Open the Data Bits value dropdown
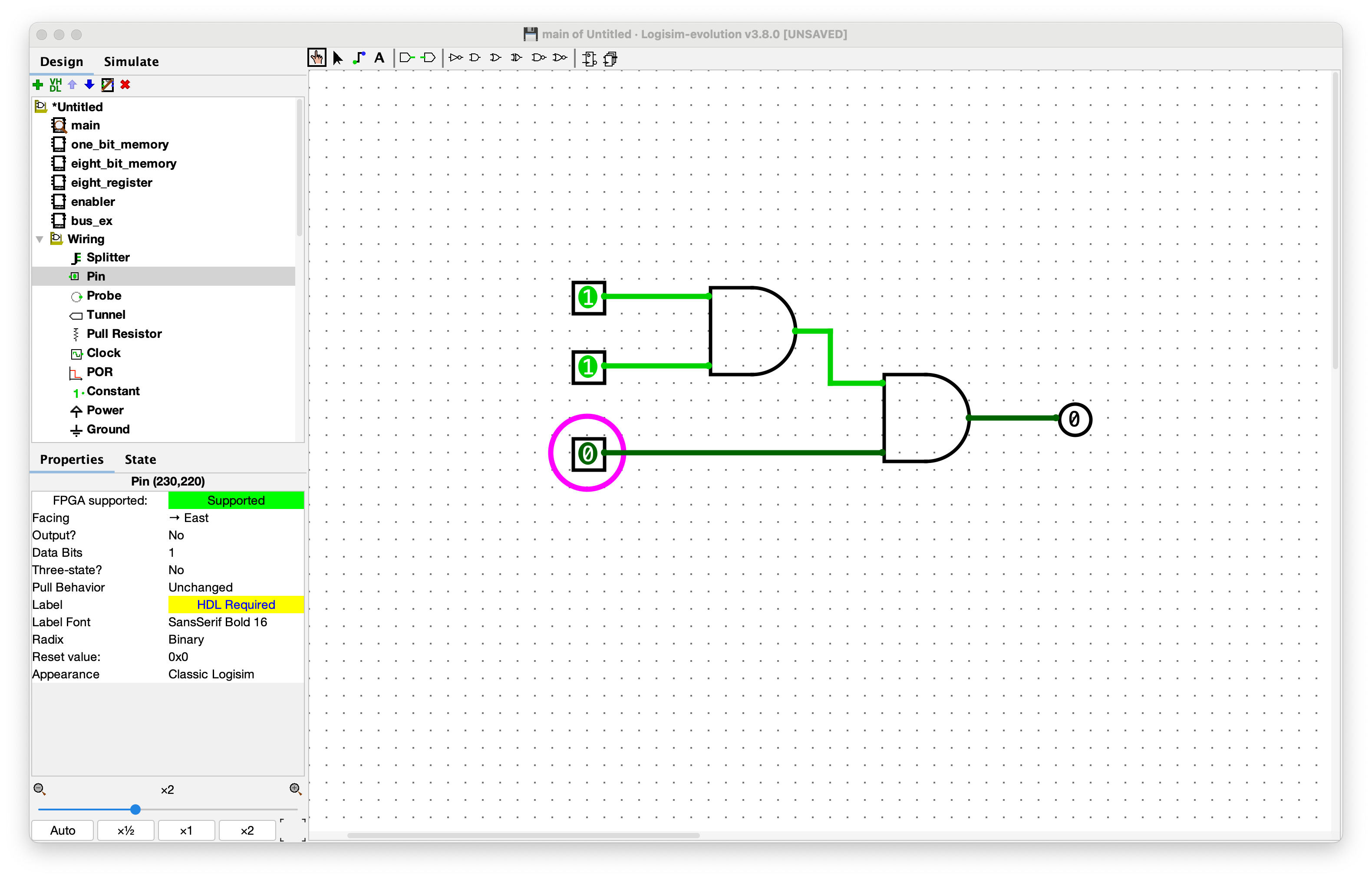The image size is (1372, 879). 236,552
